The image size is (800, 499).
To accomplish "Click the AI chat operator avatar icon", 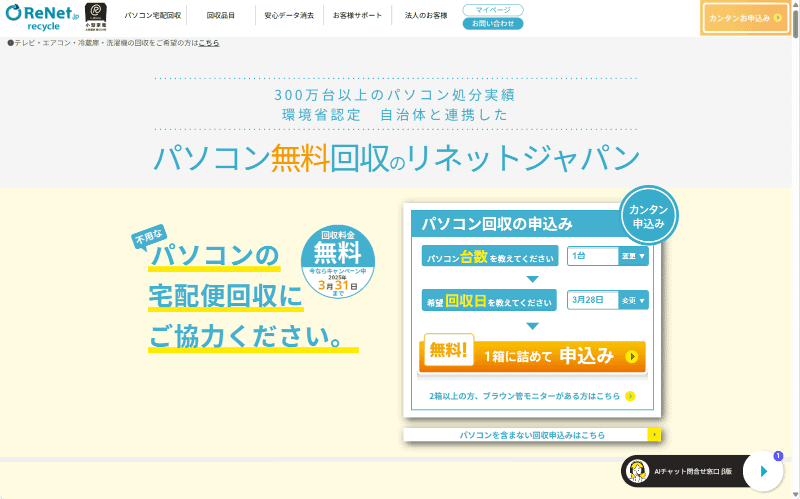I will click(x=637, y=471).
